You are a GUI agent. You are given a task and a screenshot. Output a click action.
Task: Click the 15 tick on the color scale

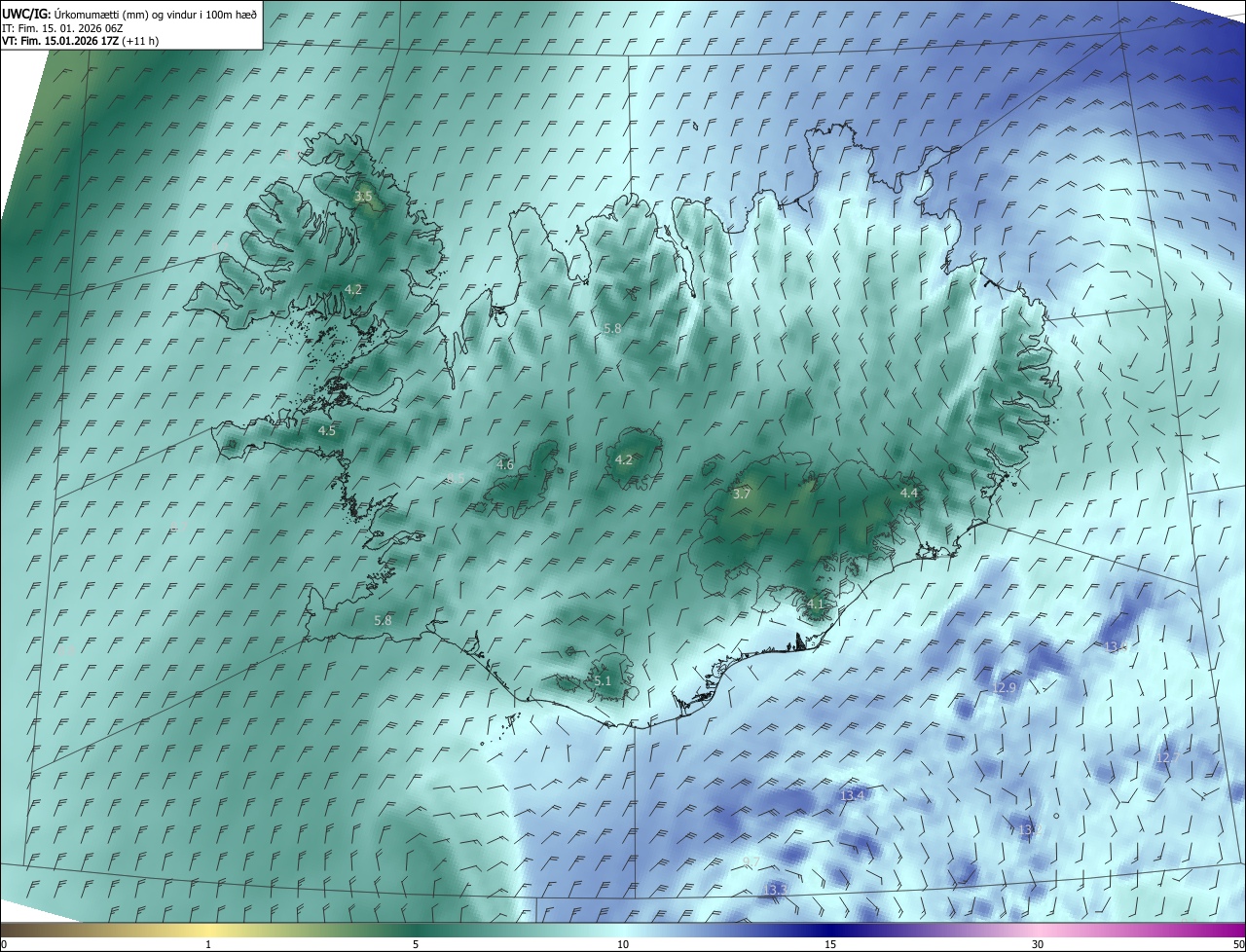tap(830, 945)
